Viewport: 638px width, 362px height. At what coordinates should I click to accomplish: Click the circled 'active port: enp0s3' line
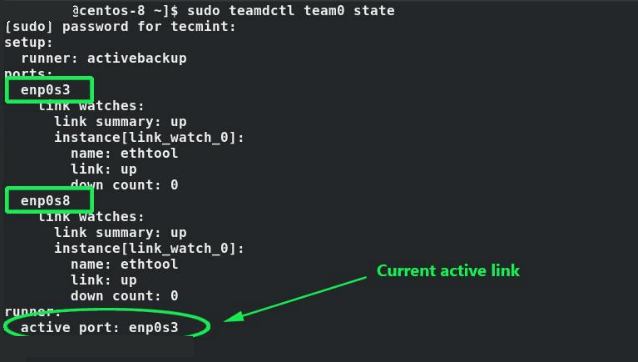pos(100,327)
